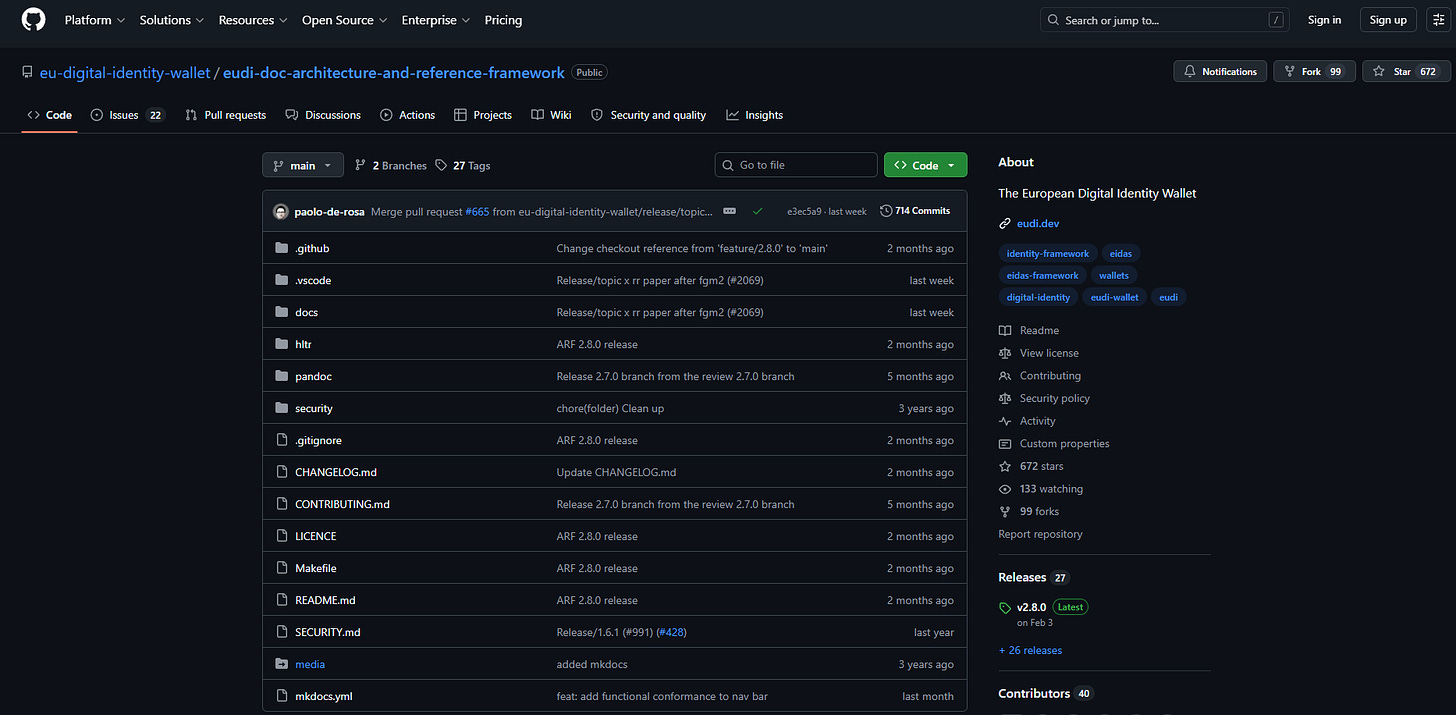Select the digital-identity topic tag
The width and height of the screenshot is (1456, 715).
pos(1038,298)
